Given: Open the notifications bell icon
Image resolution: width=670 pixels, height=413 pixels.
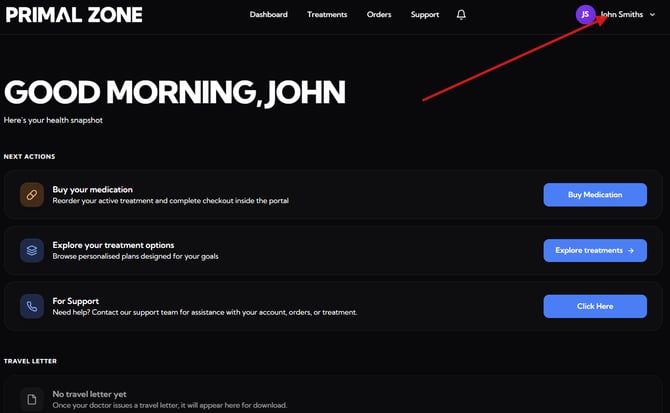Looking at the screenshot, I should (x=461, y=15).
